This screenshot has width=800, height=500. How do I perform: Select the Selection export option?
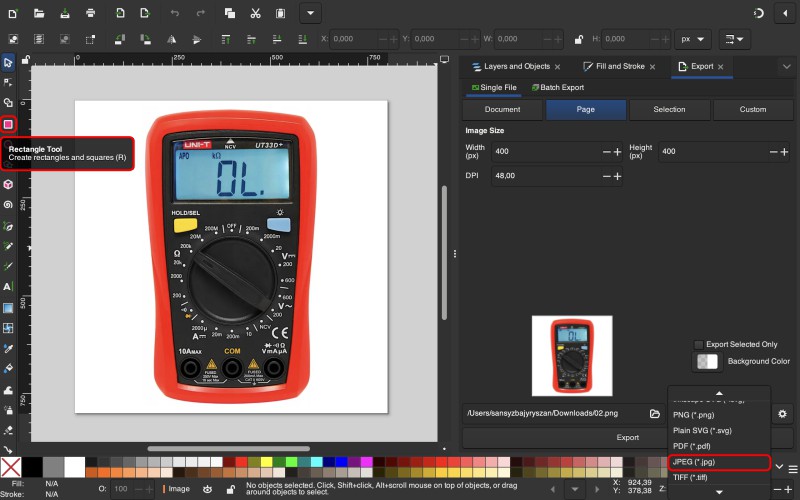point(669,109)
